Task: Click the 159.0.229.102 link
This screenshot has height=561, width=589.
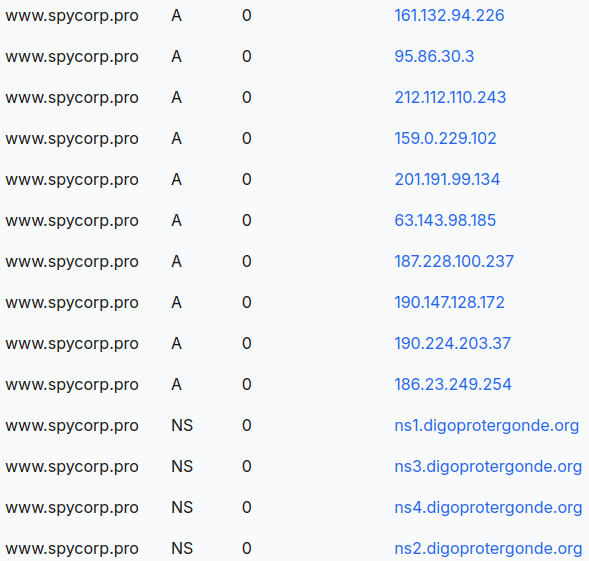Action: [x=445, y=138]
